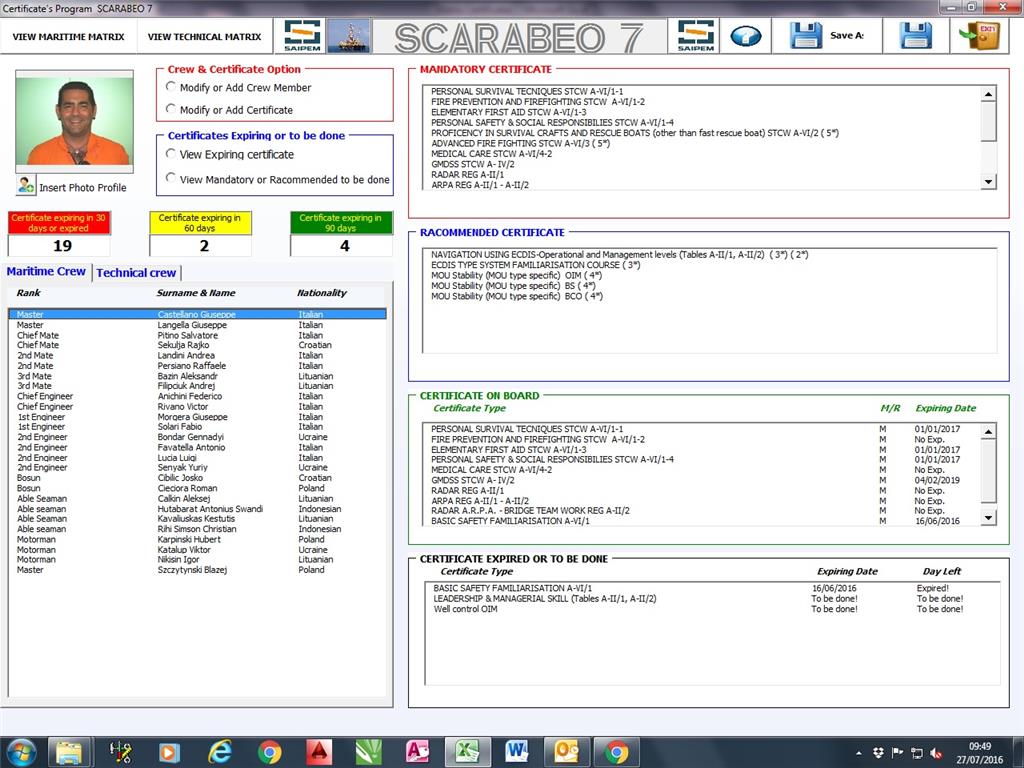Select Well control OIM to be done
1024x768 pixels.
[711, 609]
